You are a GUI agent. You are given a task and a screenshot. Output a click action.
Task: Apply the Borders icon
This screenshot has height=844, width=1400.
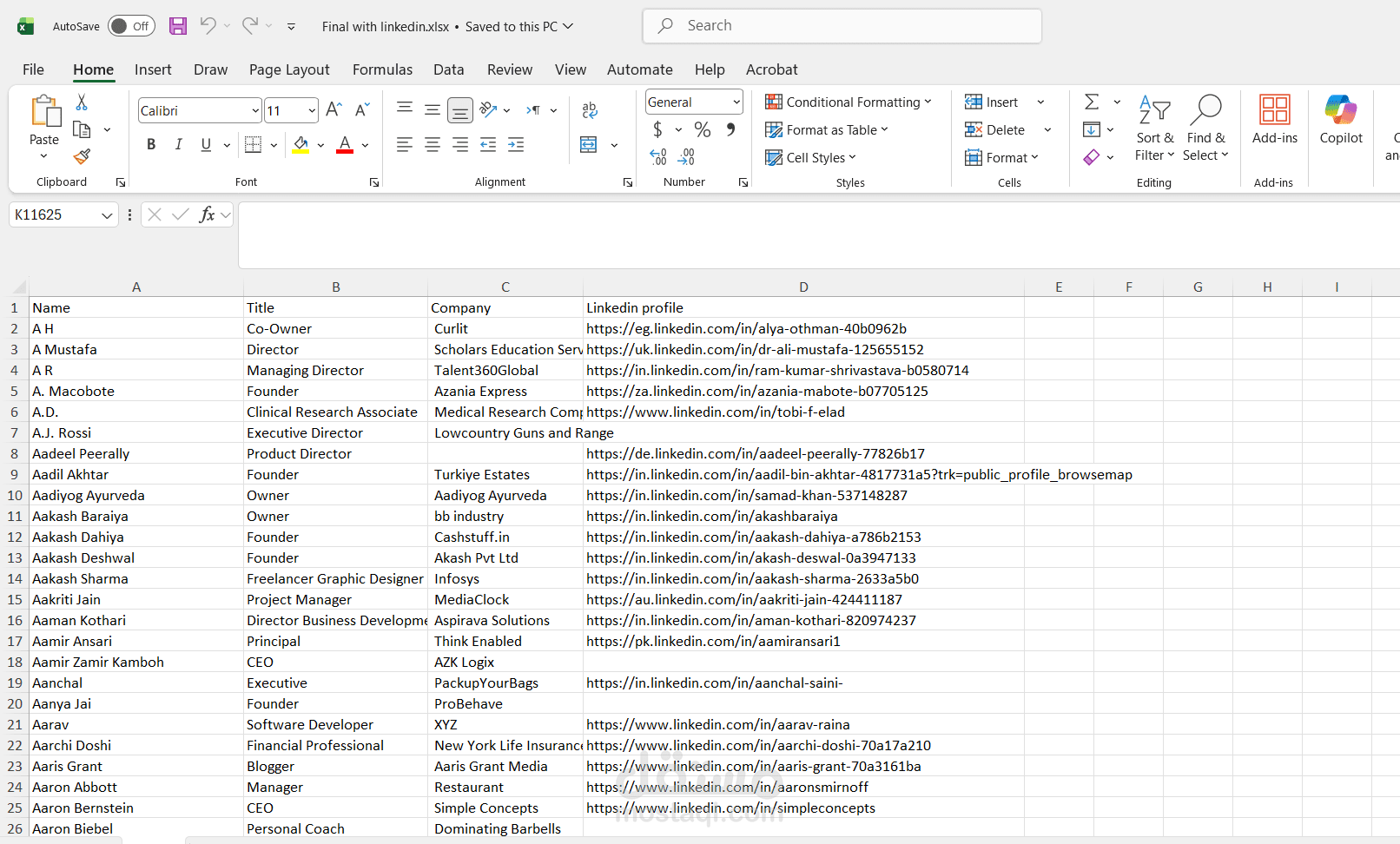tap(253, 145)
